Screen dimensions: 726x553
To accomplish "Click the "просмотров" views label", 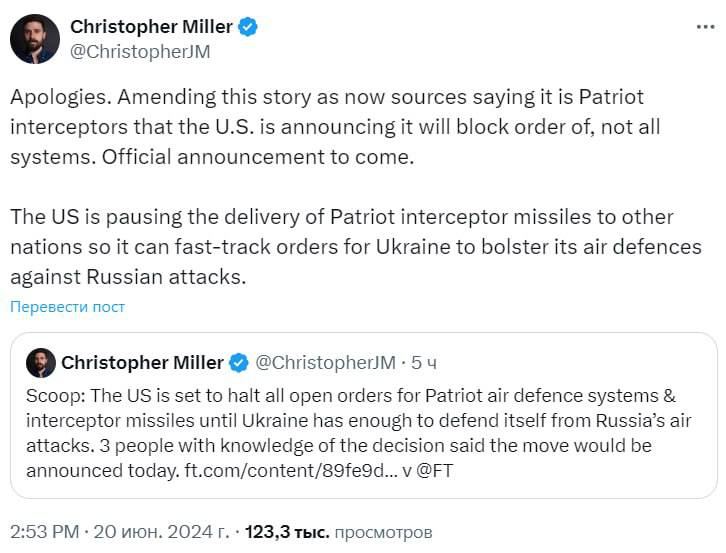I will (383, 533).
